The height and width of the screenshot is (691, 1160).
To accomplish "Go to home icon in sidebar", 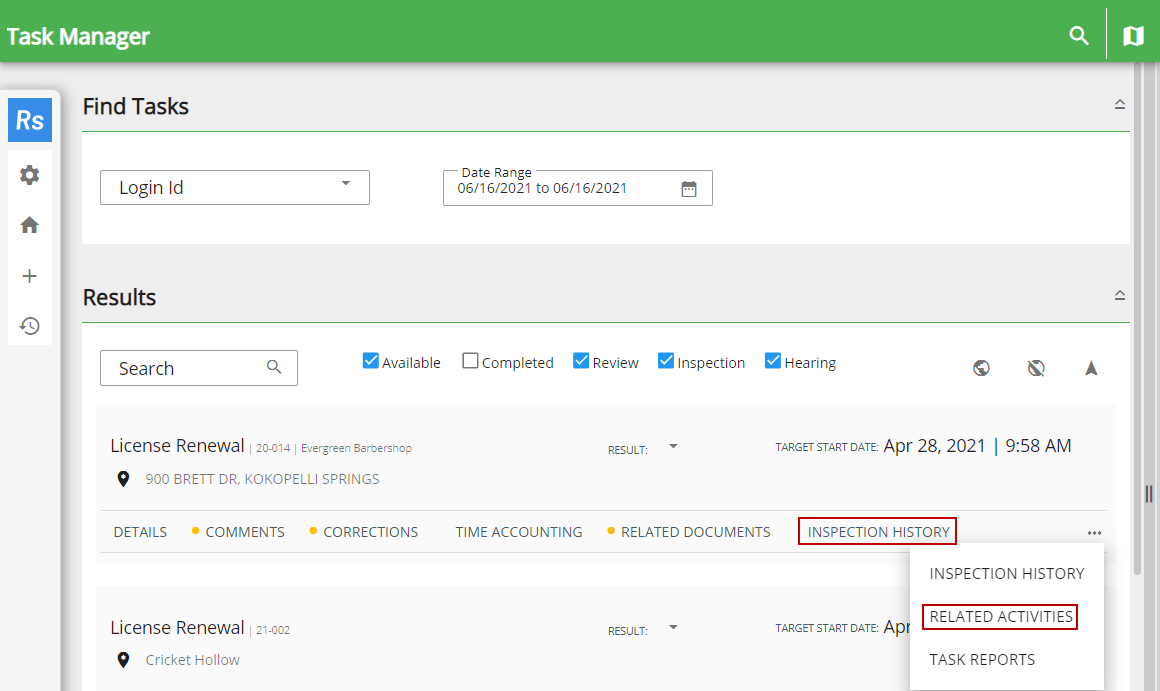I will [30, 226].
